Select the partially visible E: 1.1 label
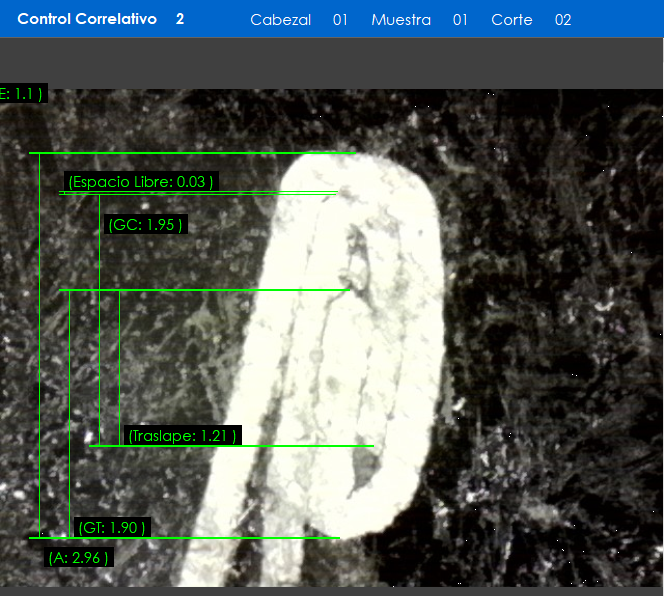This screenshot has width=664, height=596. [22, 94]
